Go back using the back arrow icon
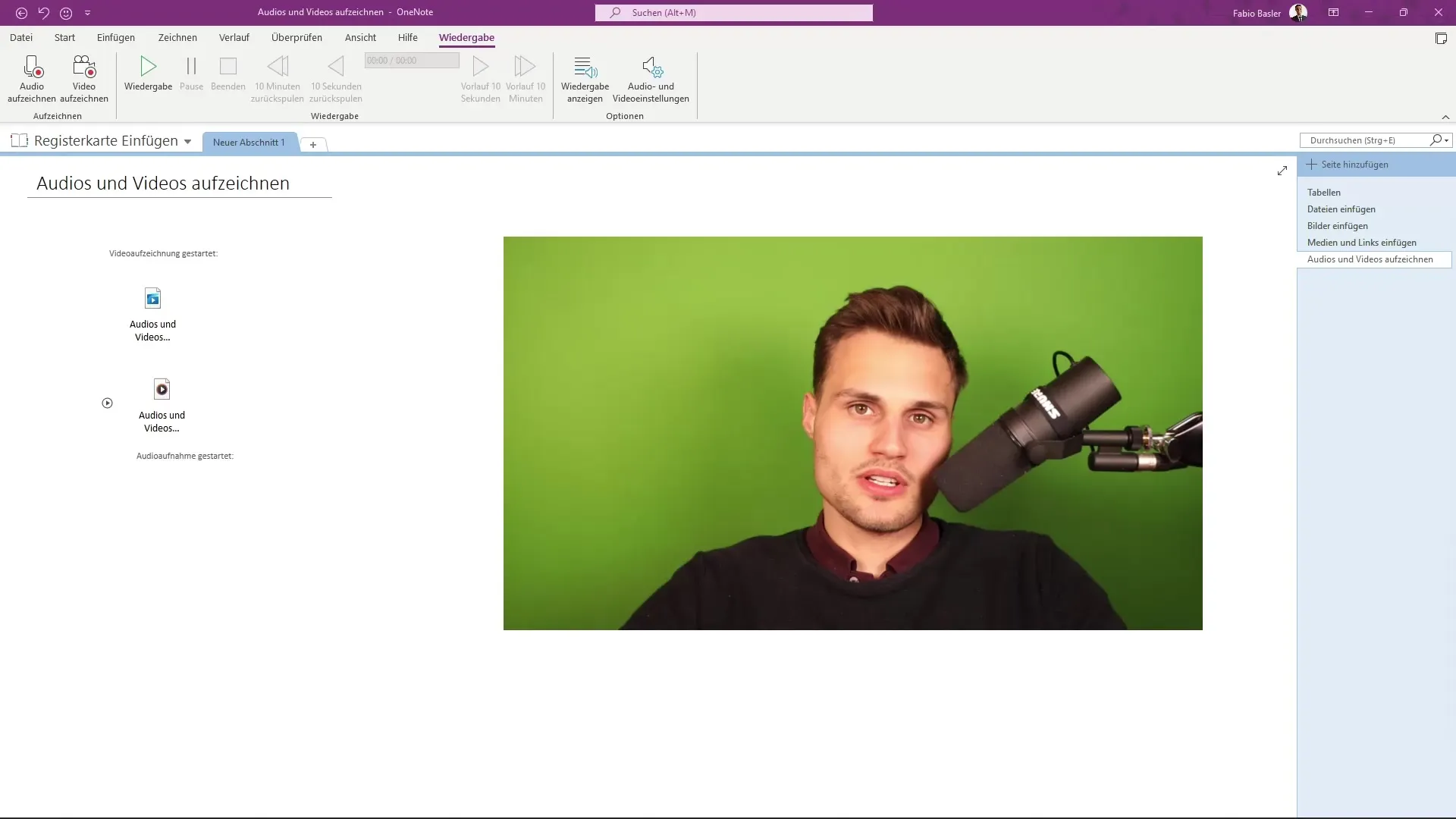1456x819 pixels. click(x=21, y=13)
